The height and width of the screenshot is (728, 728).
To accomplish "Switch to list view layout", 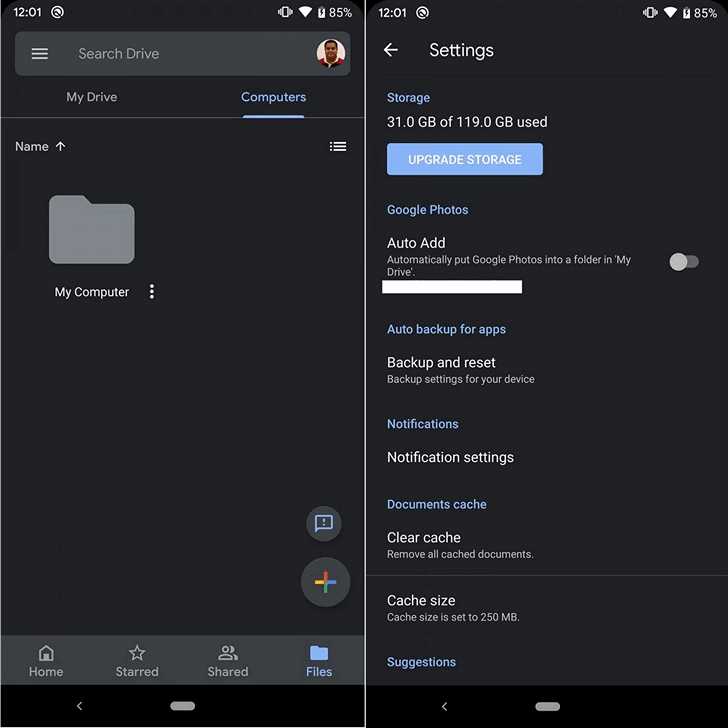I will click(x=338, y=147).
